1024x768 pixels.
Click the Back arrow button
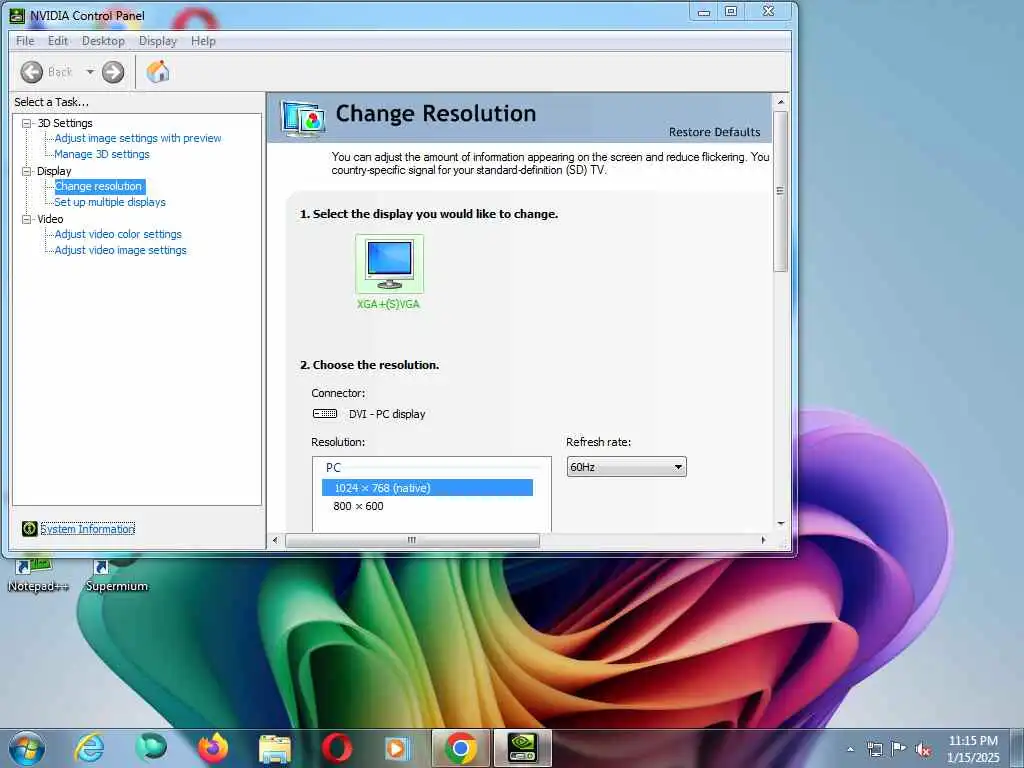point(31,72)
